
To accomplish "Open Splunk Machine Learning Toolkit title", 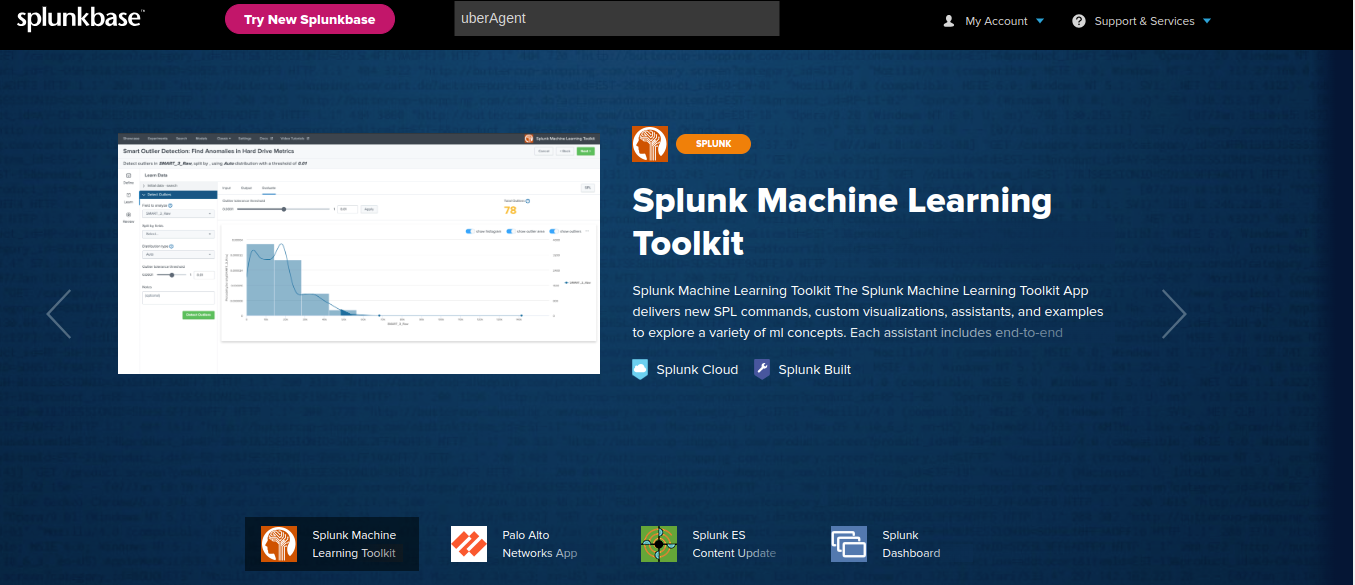I will point(841,221).
